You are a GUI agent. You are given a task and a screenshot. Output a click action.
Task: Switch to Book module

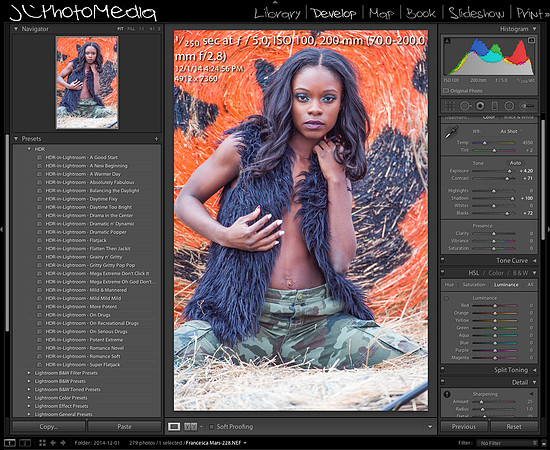421,13
